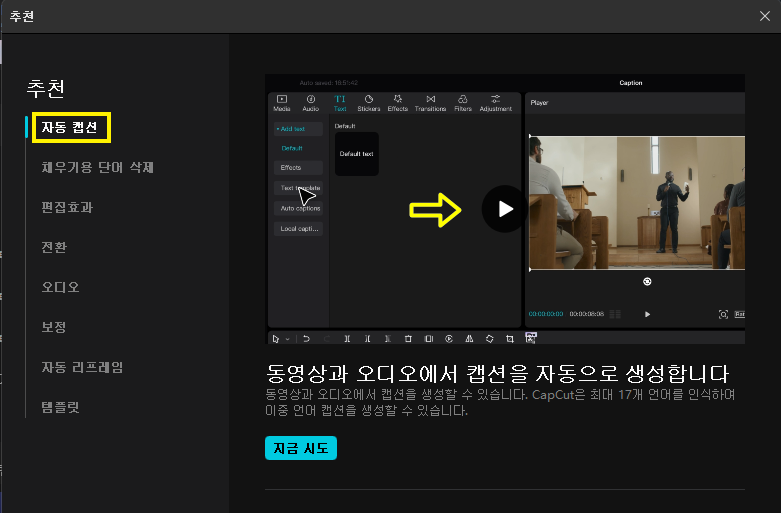Play the auto caption preview video

[505, 209]
